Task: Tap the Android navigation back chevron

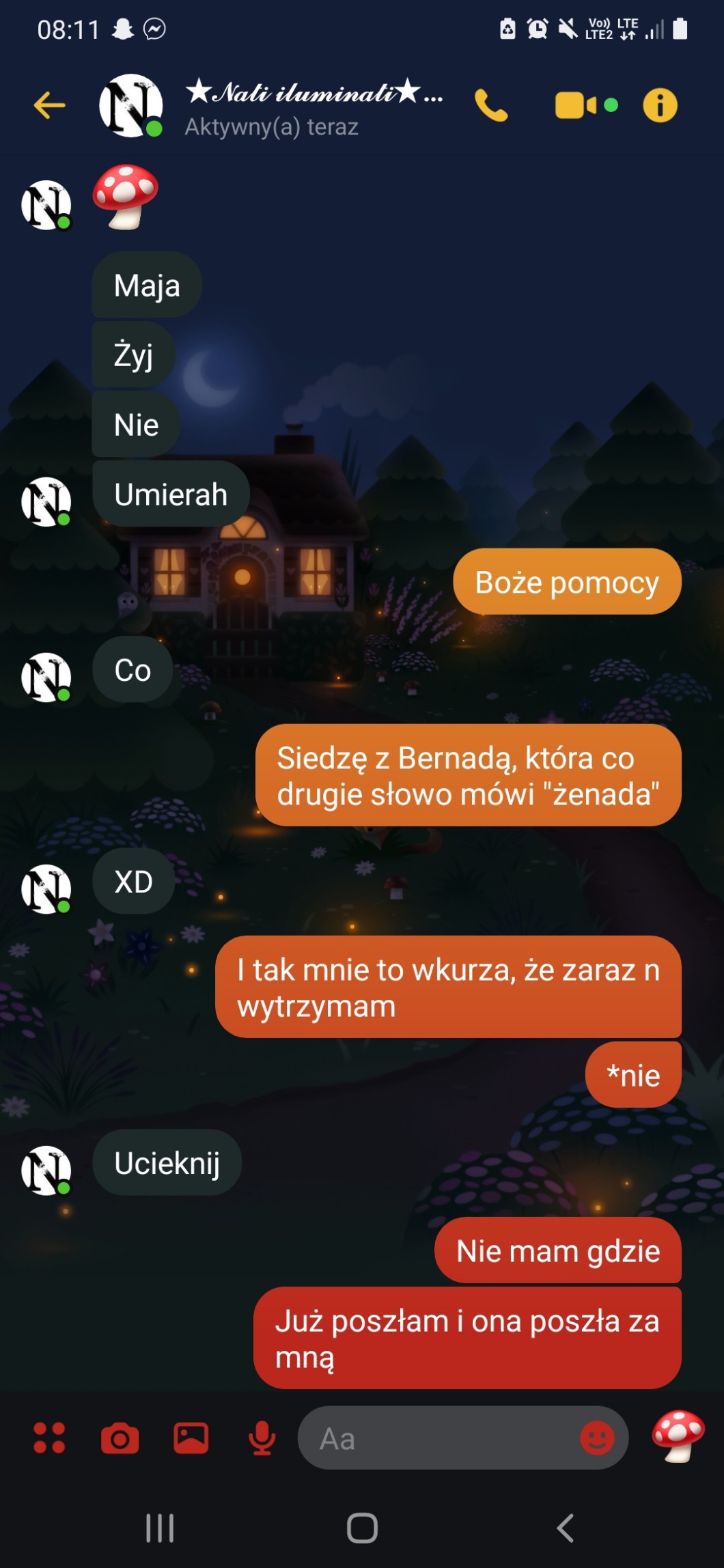Action: (x=565, y=1528)
